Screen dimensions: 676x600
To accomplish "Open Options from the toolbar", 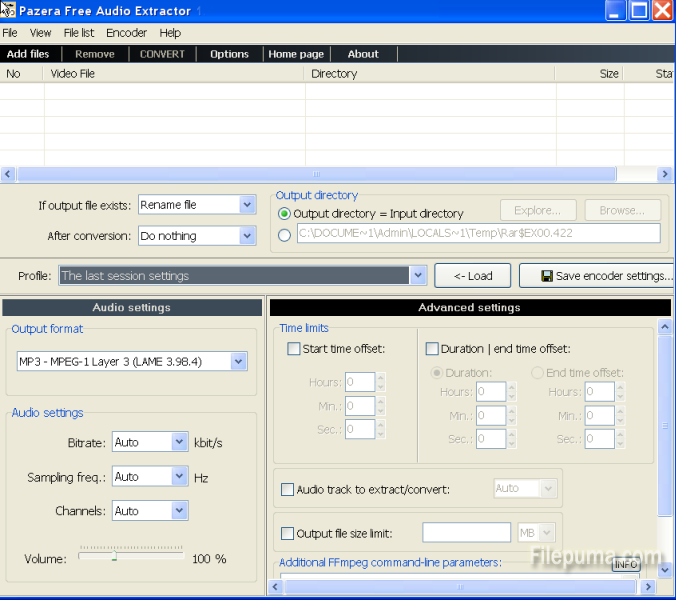I will [x=229, y=54].
